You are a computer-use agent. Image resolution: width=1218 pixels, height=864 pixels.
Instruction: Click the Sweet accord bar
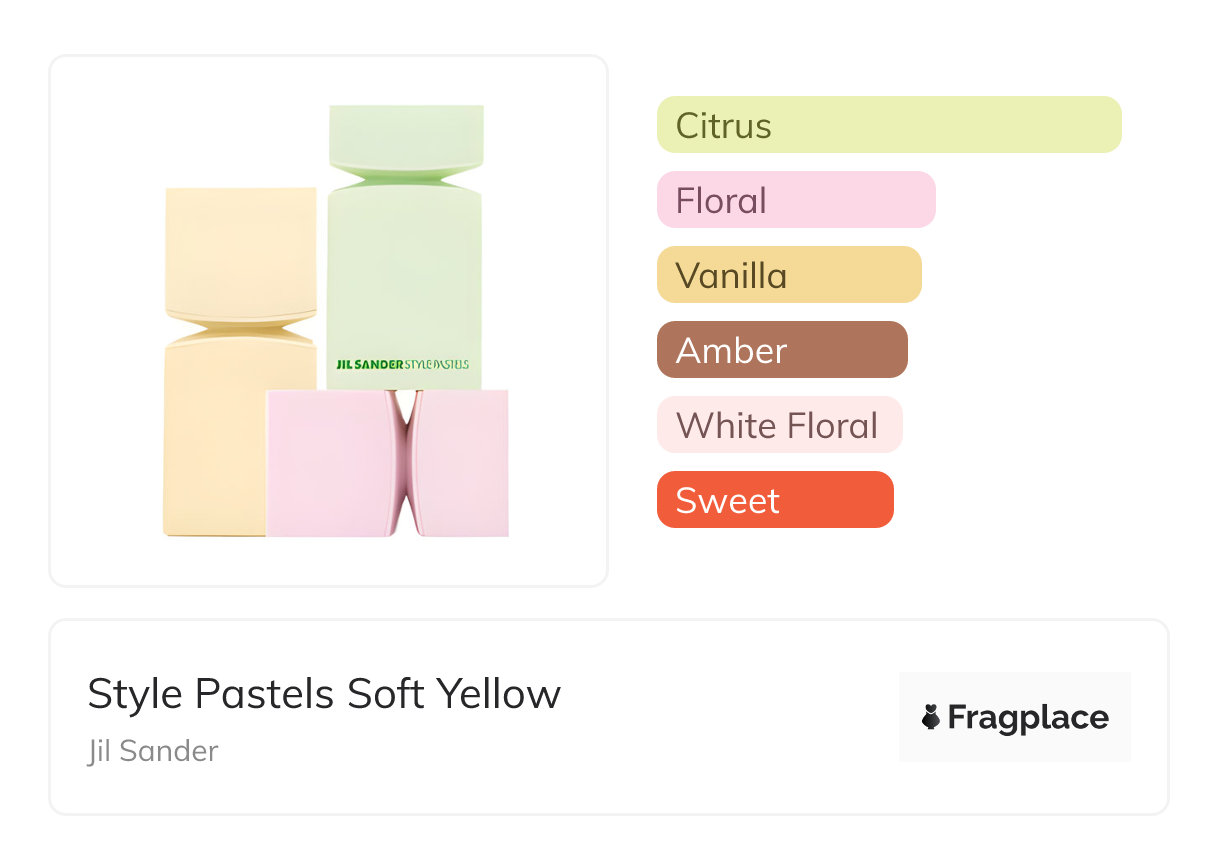(775, 500)
